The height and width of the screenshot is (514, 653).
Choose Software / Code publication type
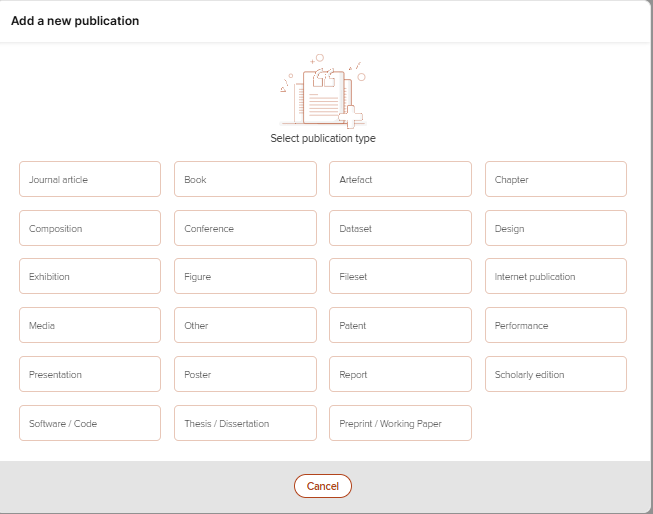pos(90,423)
